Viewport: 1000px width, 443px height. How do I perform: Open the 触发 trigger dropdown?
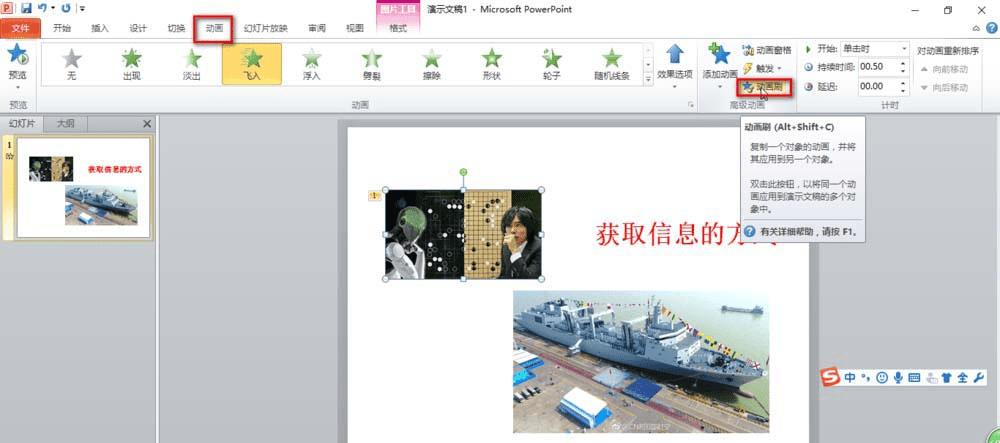762,68
